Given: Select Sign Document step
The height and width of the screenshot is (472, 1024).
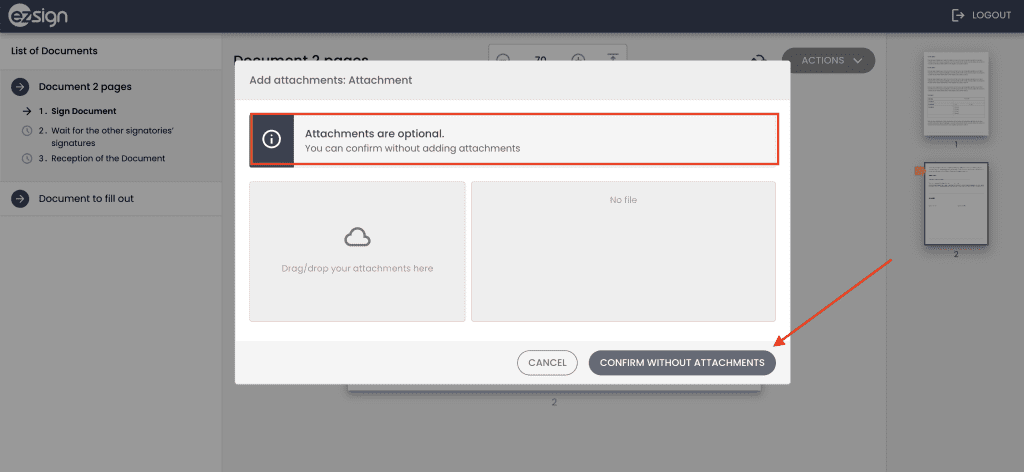Looking at the screenshot, I should tap(84, 111).
